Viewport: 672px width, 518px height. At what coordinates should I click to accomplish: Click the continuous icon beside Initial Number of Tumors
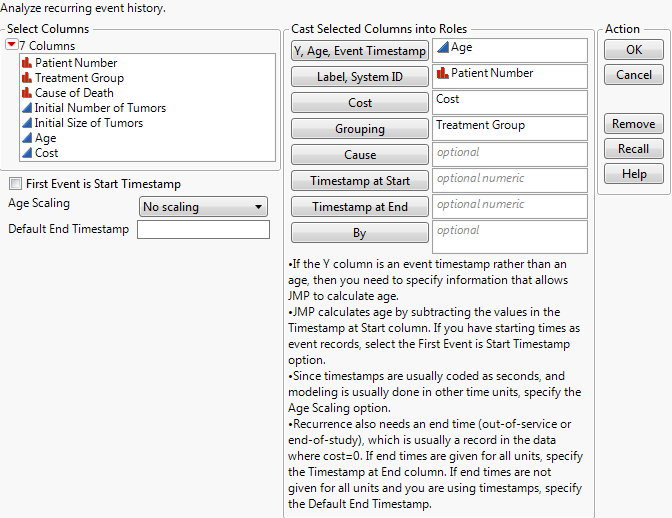(x=26, y=108)
